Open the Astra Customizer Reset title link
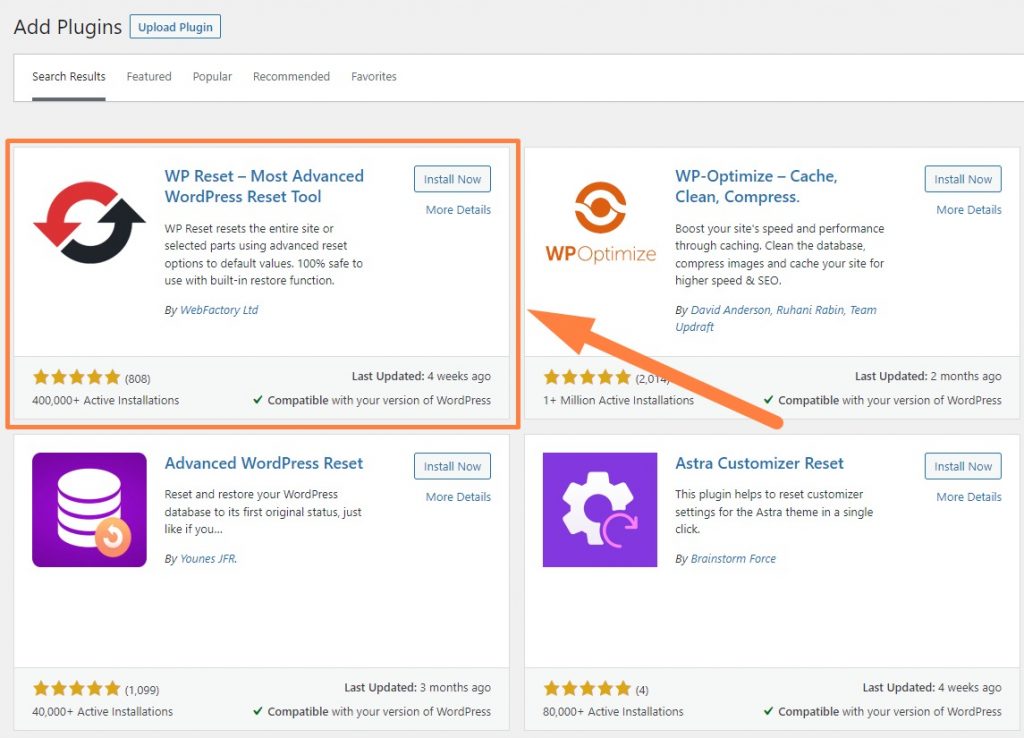The width and height of the screenshot is (1024, 738). click(x=760, y=463)
